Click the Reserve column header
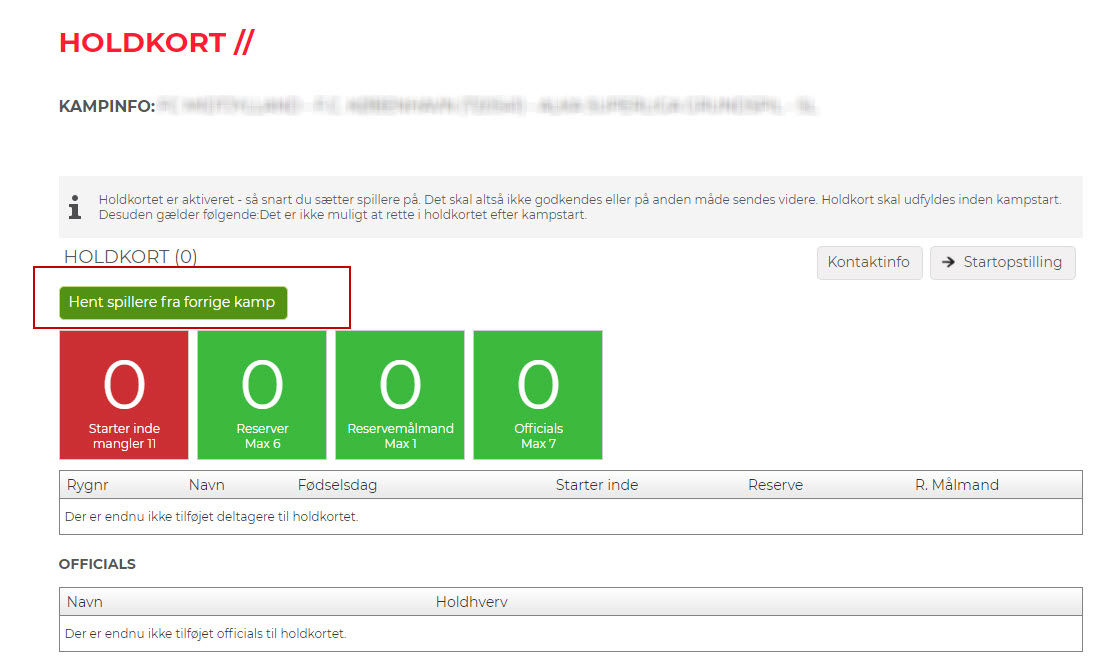This screenshot has height=668, width=1108. click(775, 485)
